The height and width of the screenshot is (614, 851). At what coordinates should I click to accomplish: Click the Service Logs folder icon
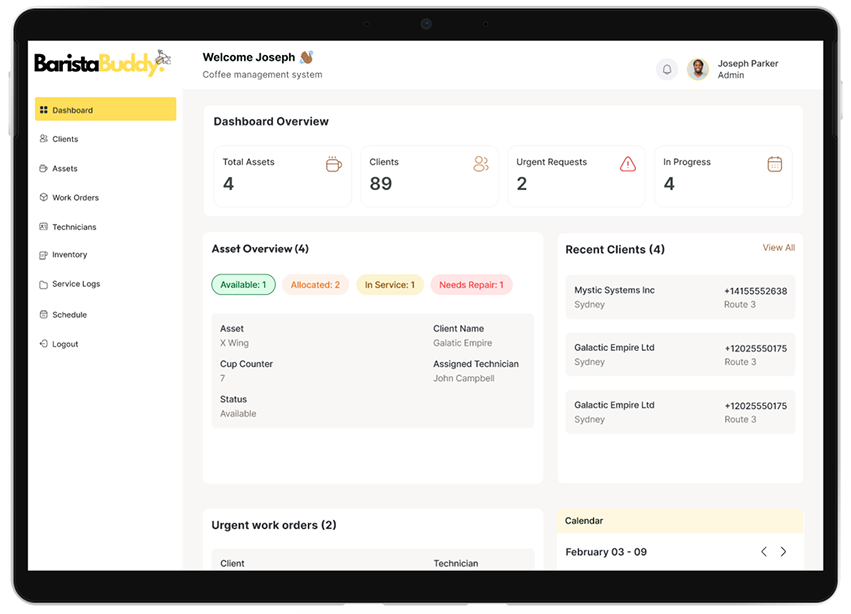pyautogui.click(x=43, y=284)
